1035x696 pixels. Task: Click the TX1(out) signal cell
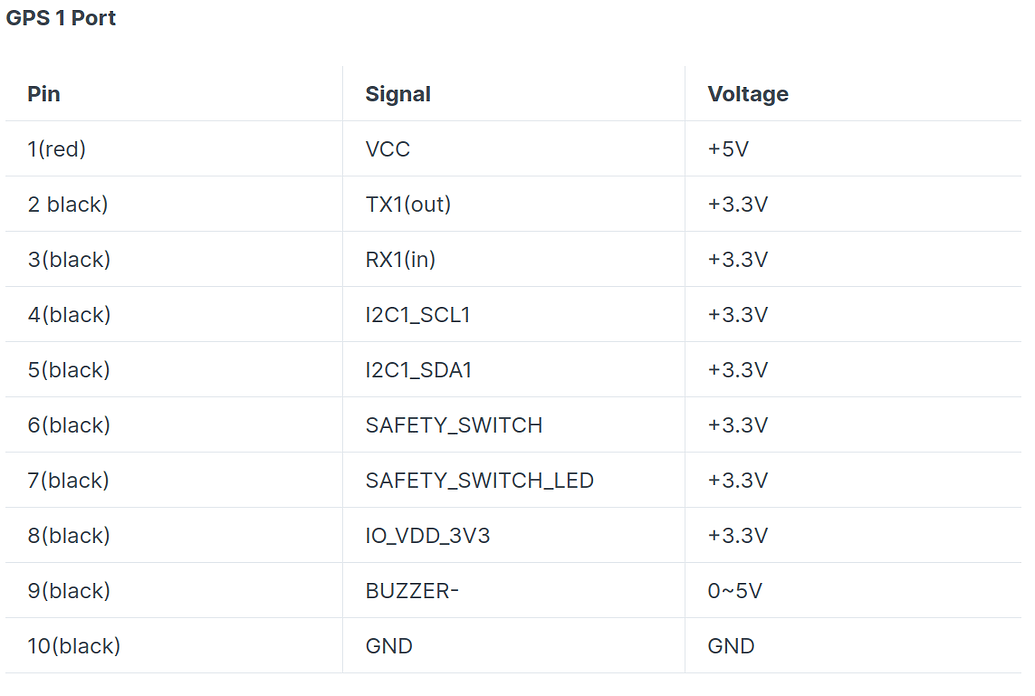click(408, 204)
